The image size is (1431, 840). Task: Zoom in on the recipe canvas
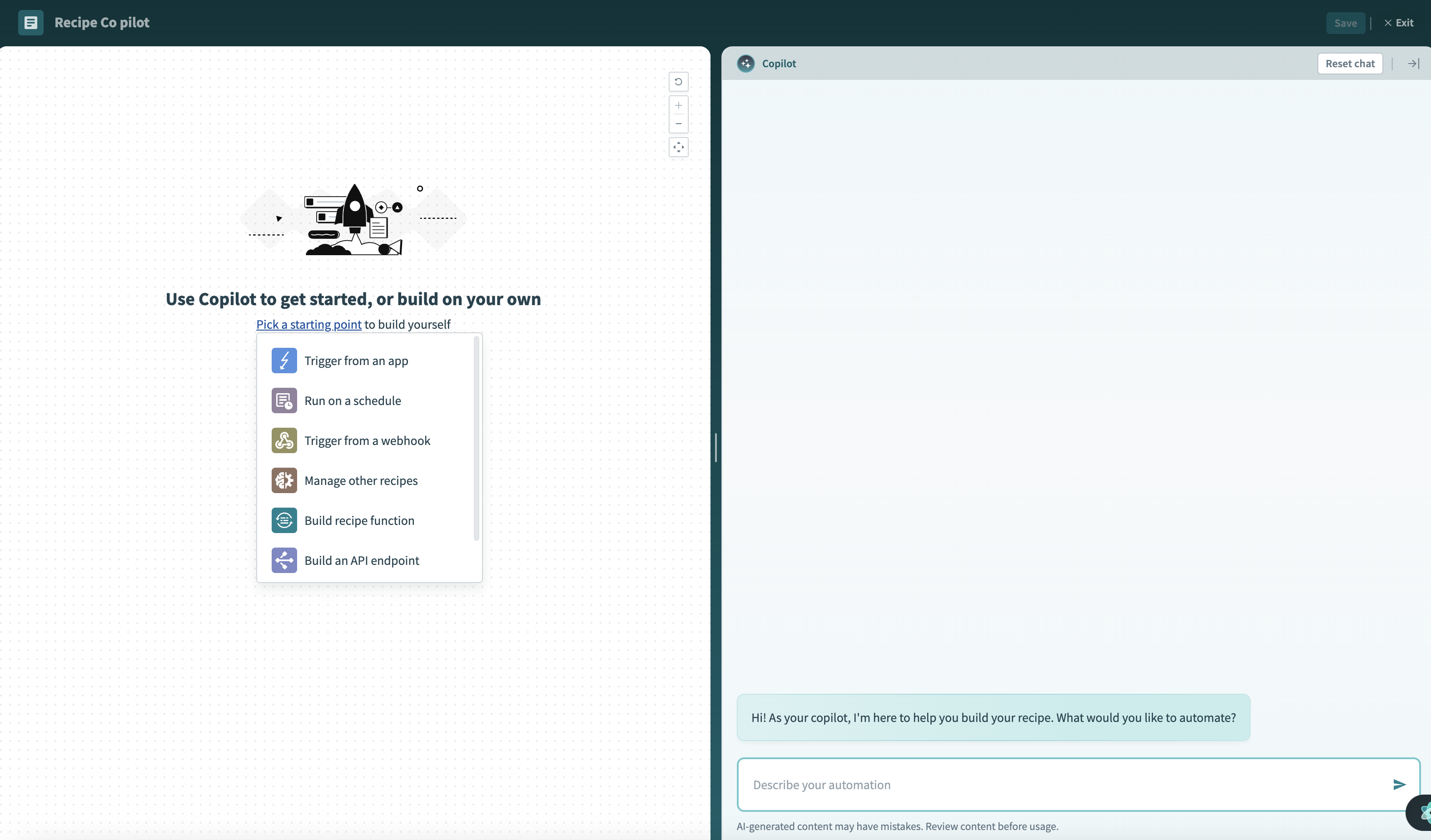[679, 105]
